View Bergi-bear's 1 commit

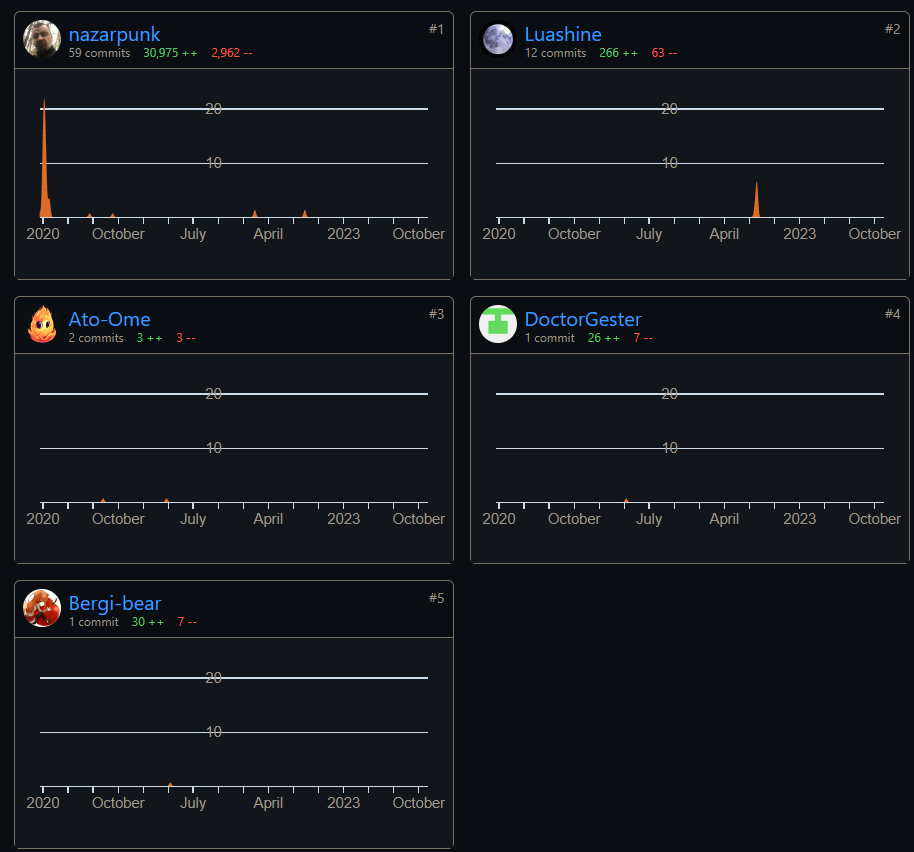(x=94, y=622)
